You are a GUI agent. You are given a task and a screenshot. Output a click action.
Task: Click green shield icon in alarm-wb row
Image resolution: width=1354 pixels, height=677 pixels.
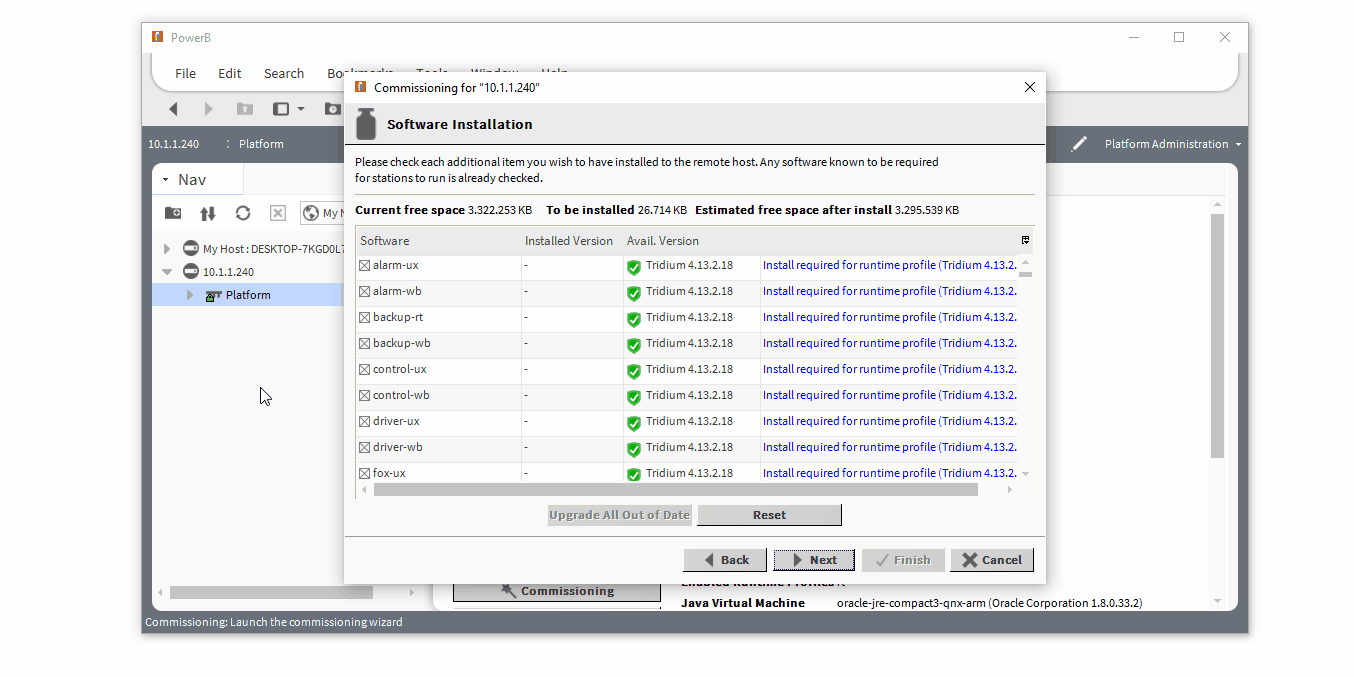pyautogui.click(x=634, y=293)
